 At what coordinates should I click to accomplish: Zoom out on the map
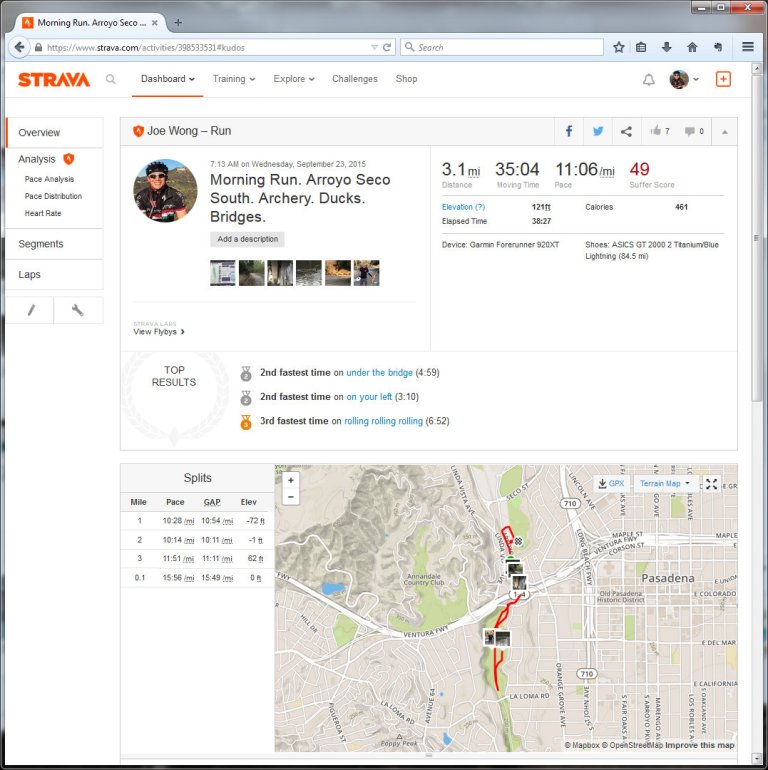pos(291,496)
